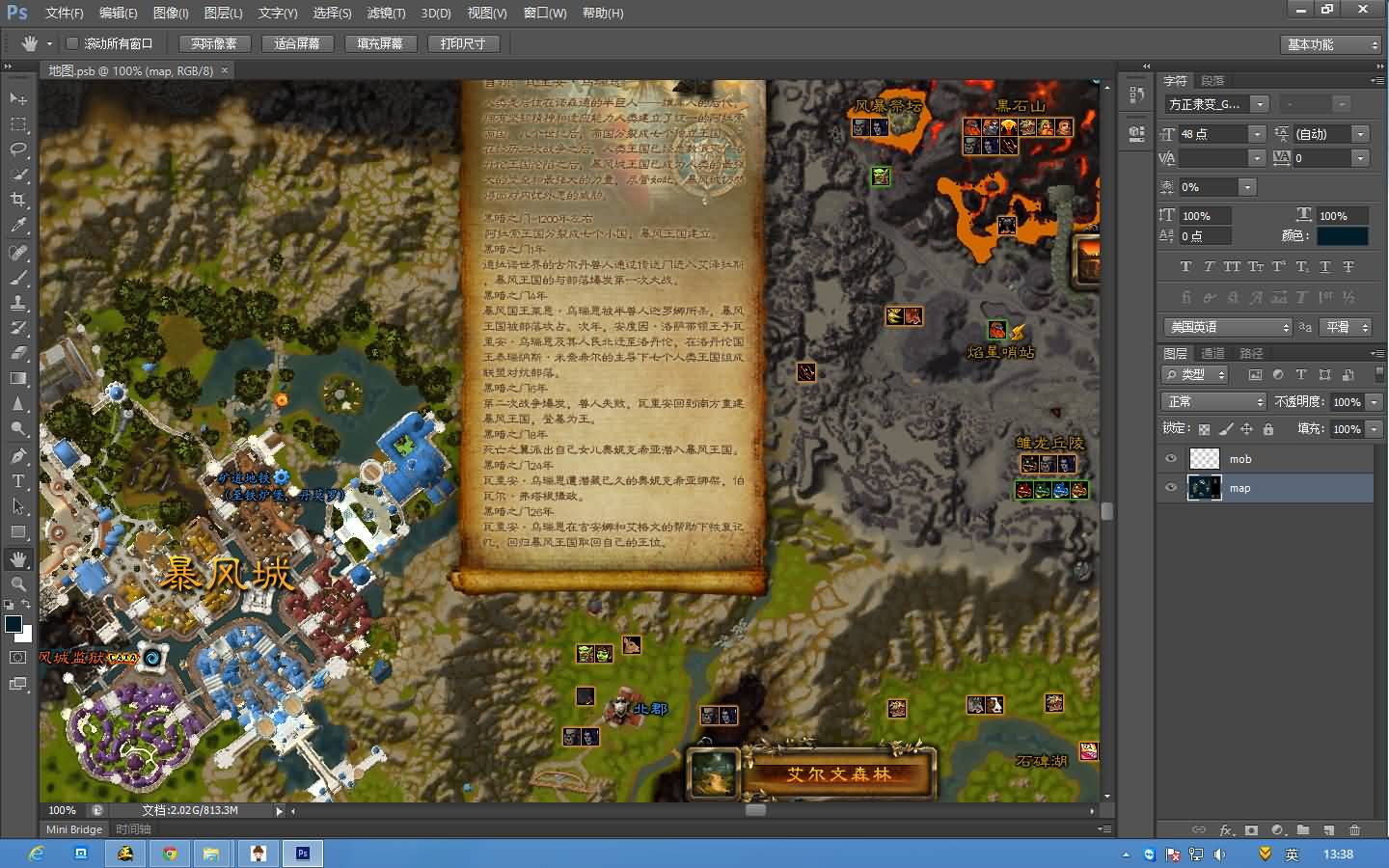
Task: Select the Dodge tool
Action: 18,429
